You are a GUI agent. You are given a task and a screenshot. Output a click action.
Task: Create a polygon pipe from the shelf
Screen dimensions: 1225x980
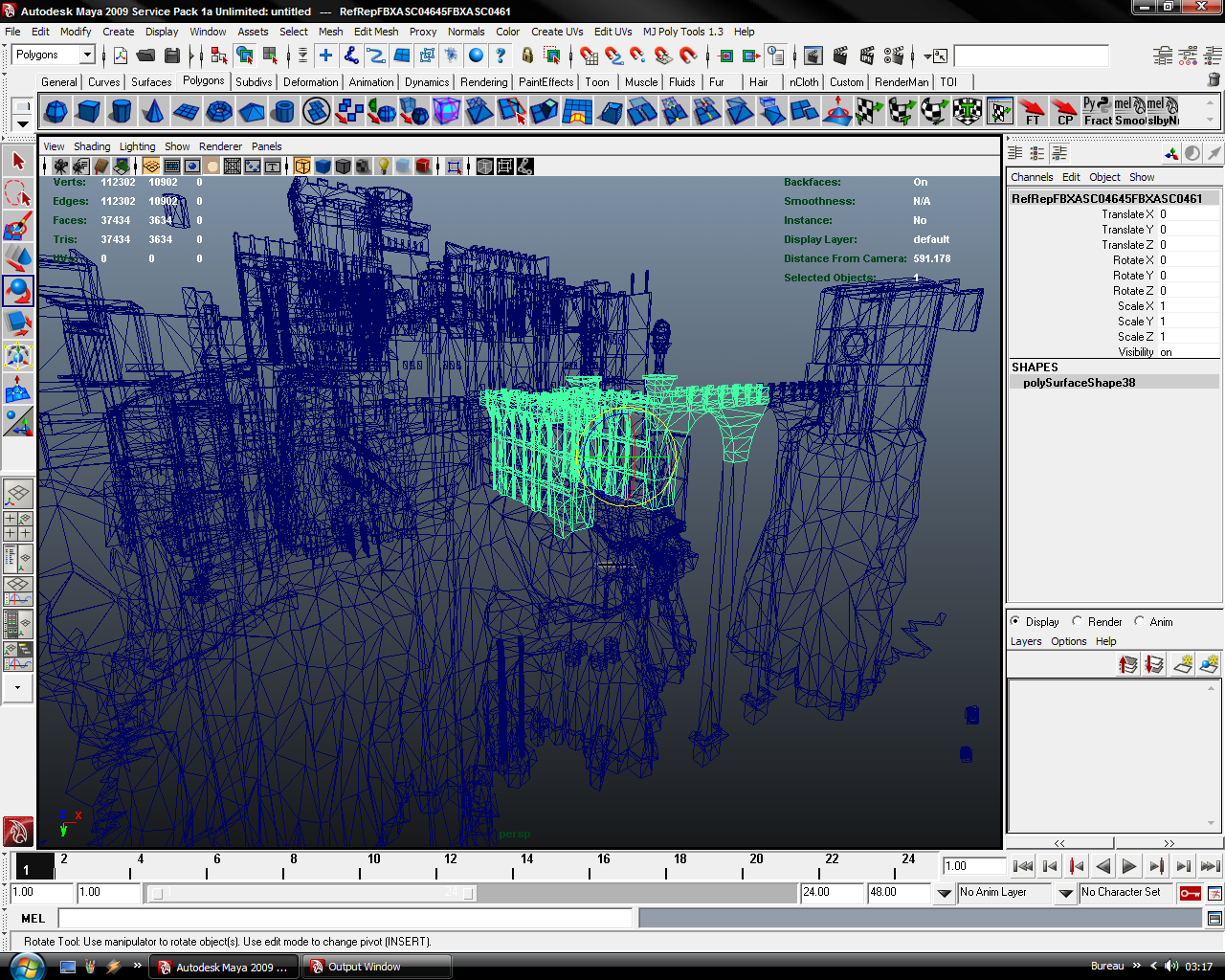click(x=283, y=111)
